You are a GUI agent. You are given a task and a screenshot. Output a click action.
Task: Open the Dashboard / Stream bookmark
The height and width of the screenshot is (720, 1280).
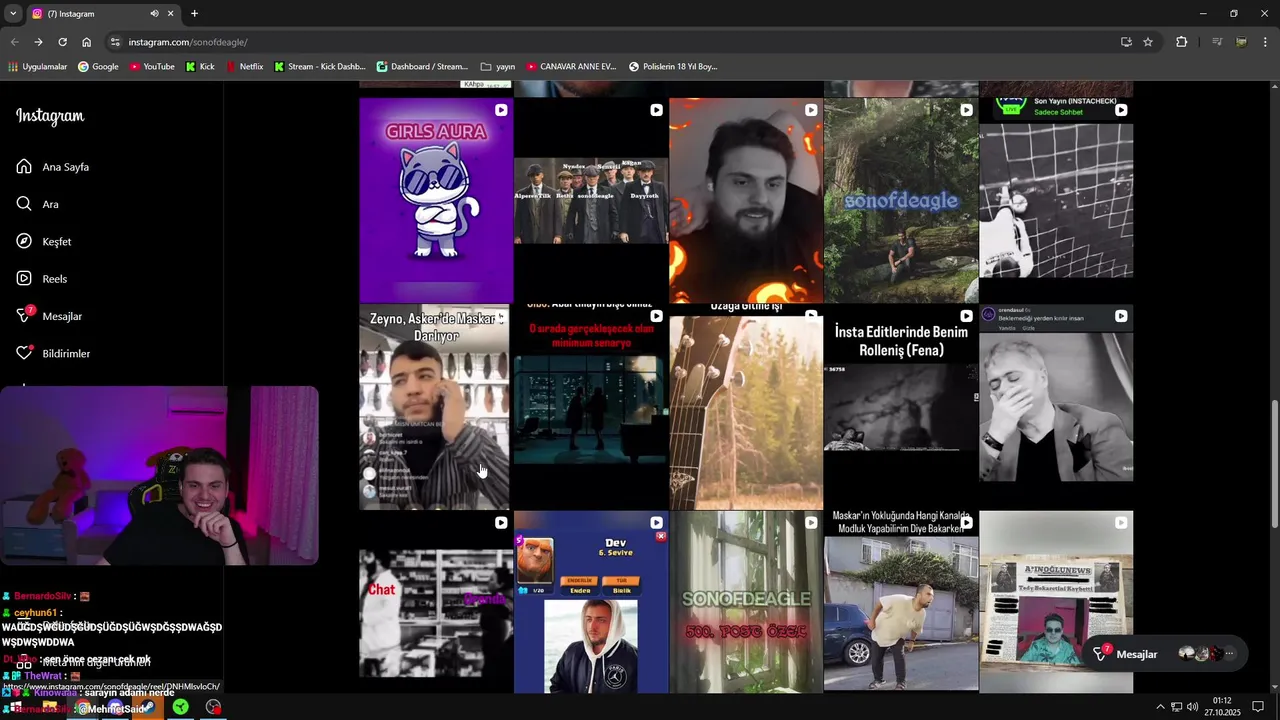pos(422,67)
